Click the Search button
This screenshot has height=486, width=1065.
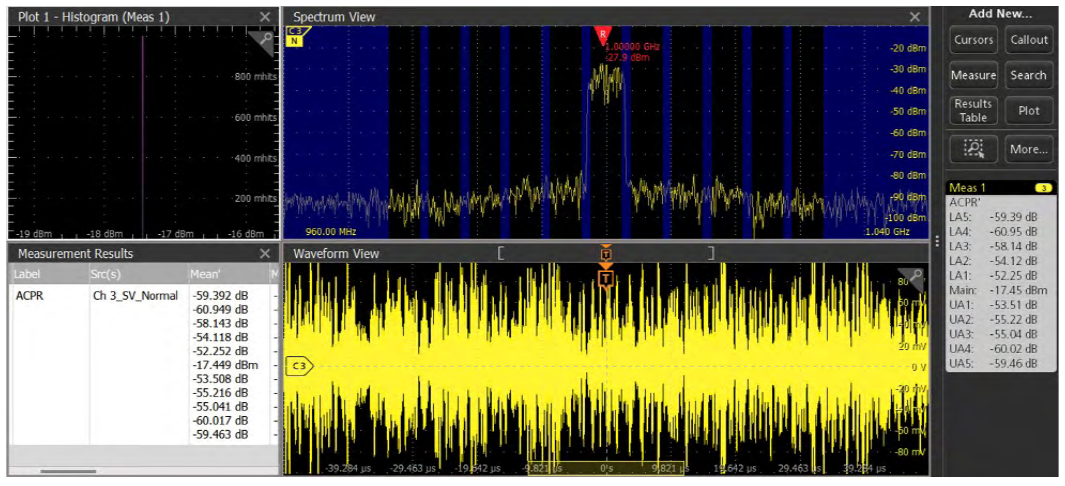click(1028, 75)
